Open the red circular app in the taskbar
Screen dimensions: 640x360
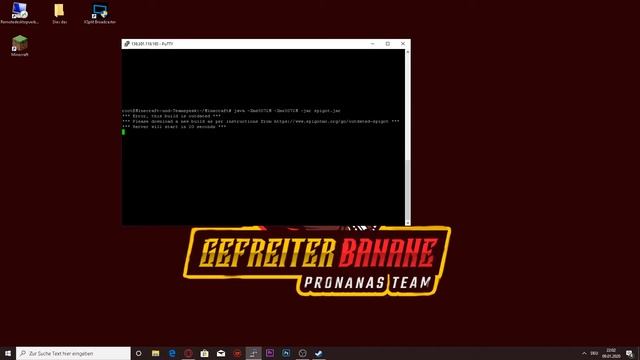(188, 353)
